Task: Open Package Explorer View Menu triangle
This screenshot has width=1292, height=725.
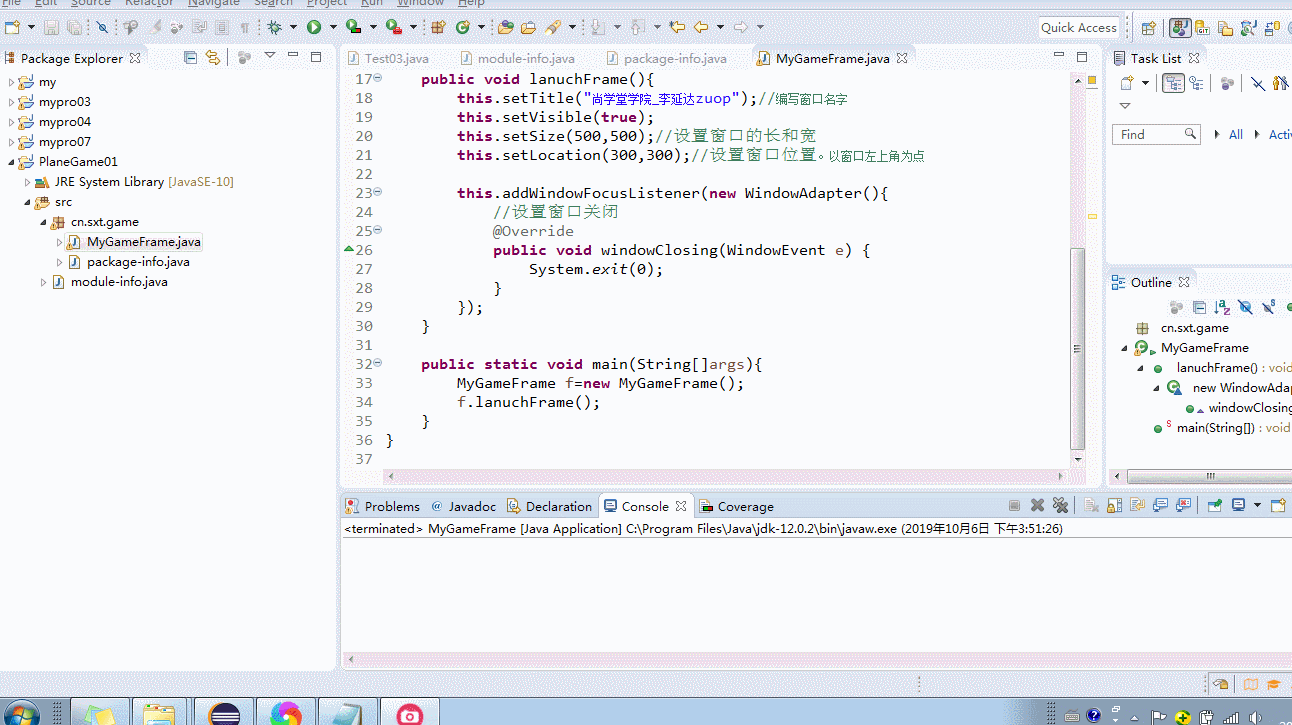Action: 269,57
